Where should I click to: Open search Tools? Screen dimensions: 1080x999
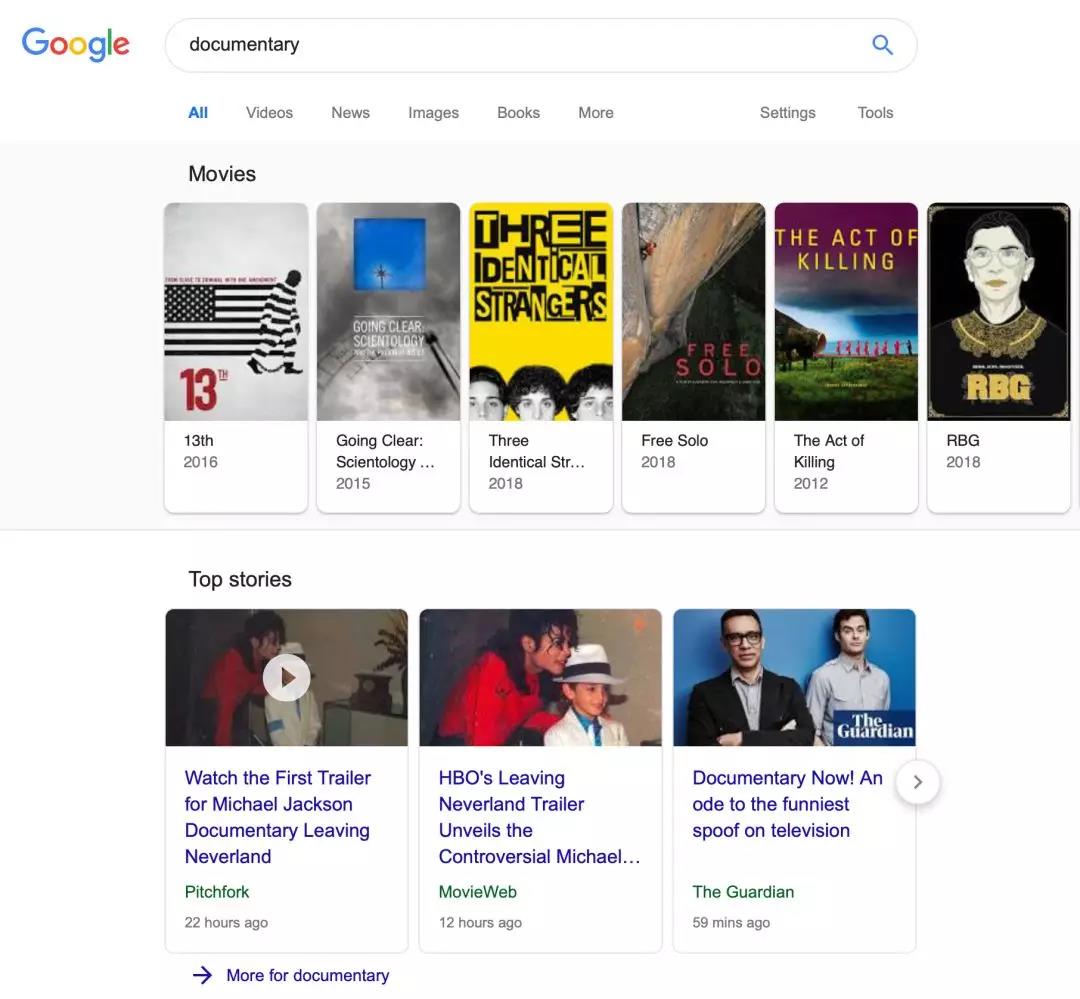(875, 112)
